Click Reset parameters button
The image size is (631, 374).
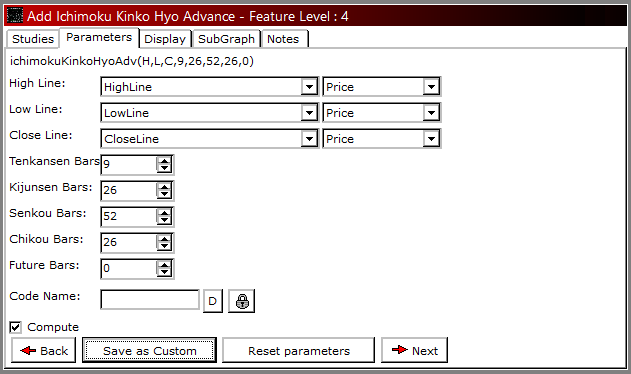[299, 351]
